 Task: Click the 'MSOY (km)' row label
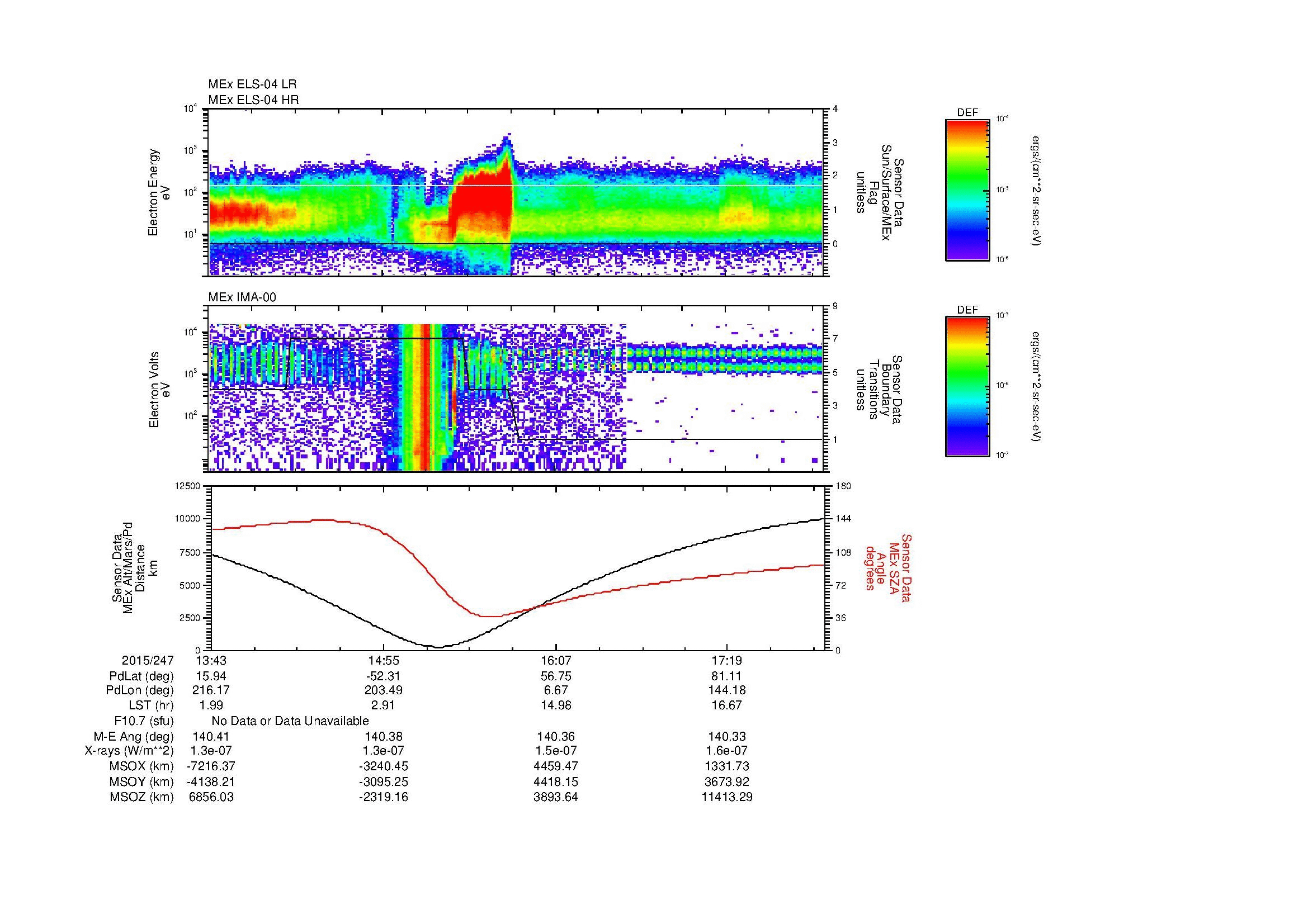[x=141, y=781]
